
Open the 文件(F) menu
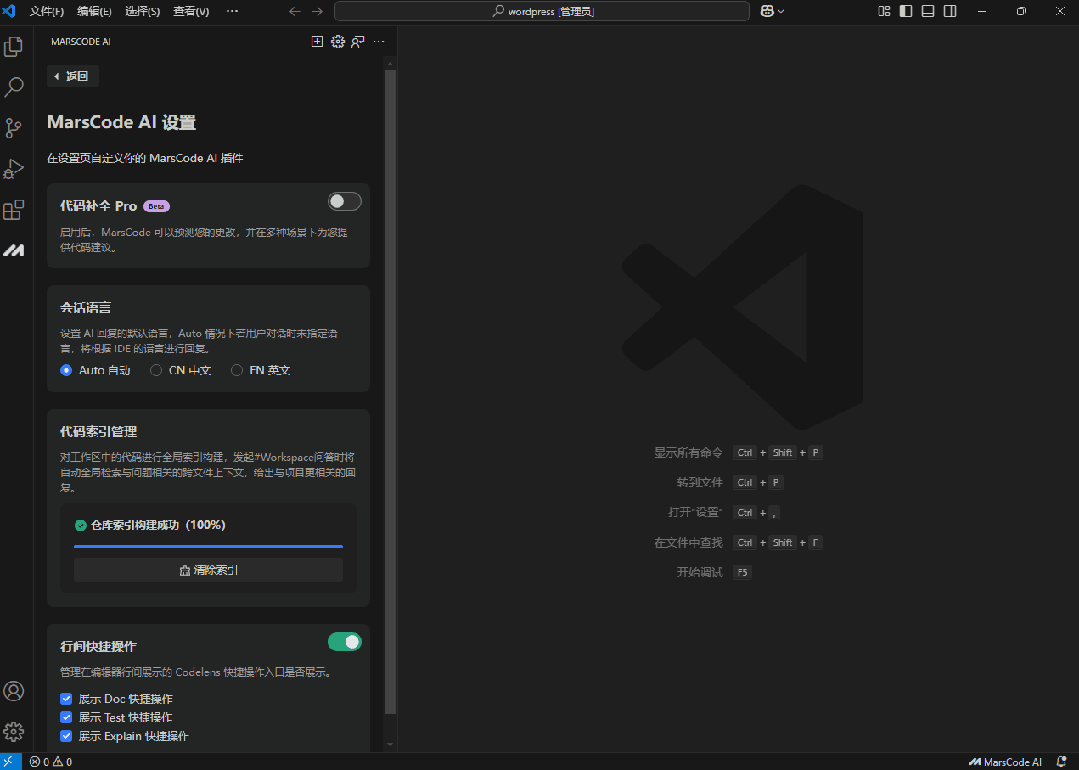coord(47,11)
